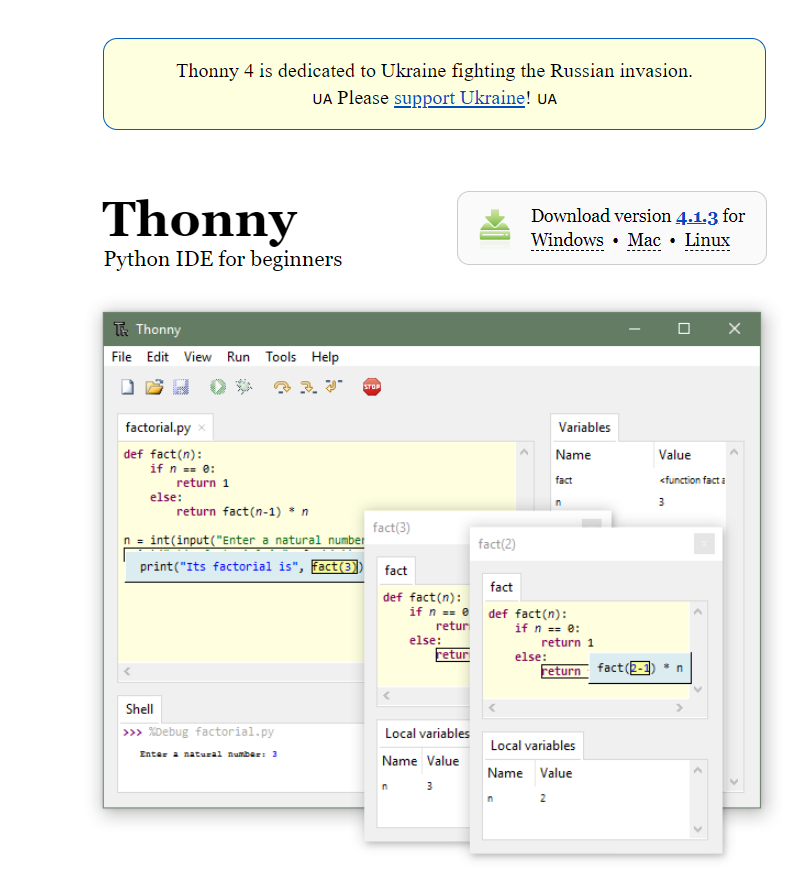Open the Tools menu
Viewport: 811px width, 873px height.
281,357
